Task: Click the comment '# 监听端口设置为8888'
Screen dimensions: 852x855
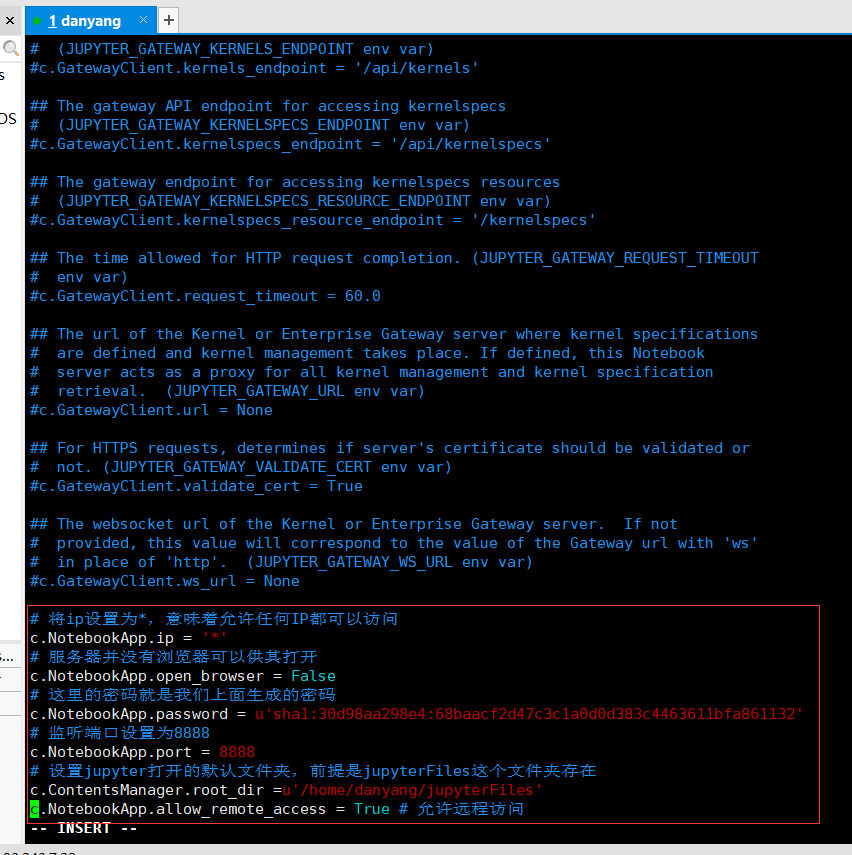Action: coord(120,733)
